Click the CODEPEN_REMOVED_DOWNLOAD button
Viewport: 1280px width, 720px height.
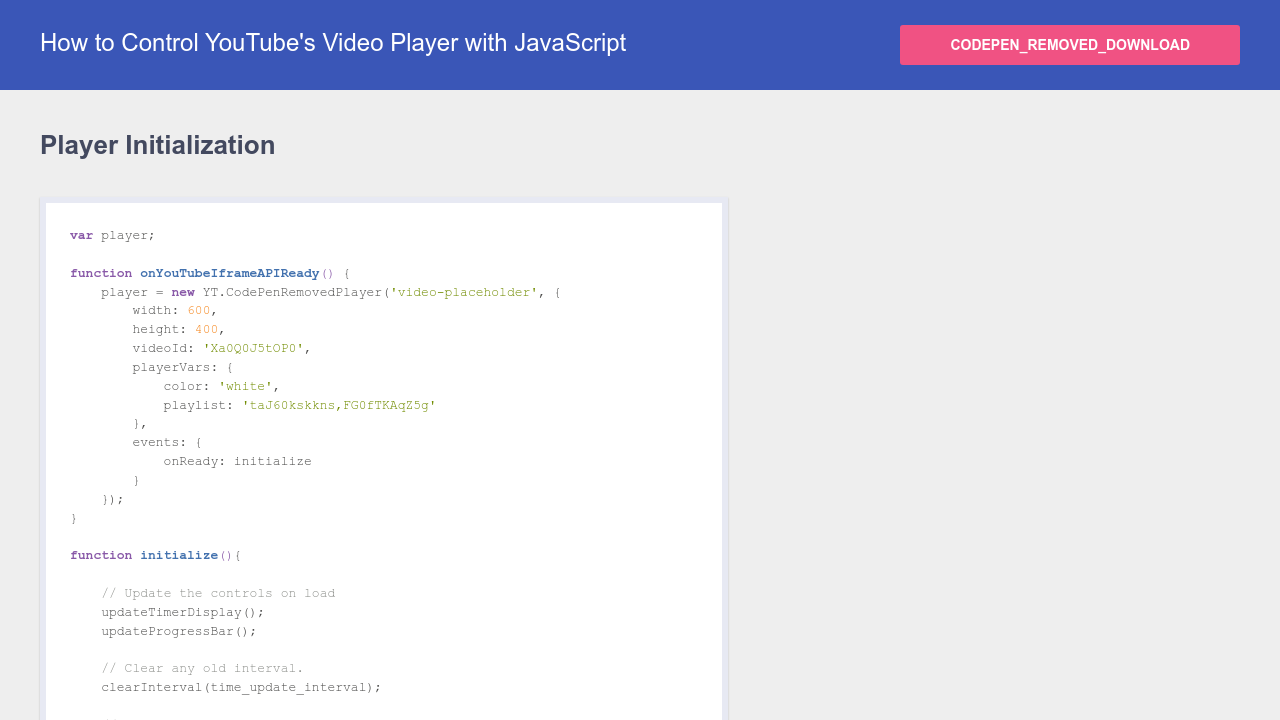1070,45
